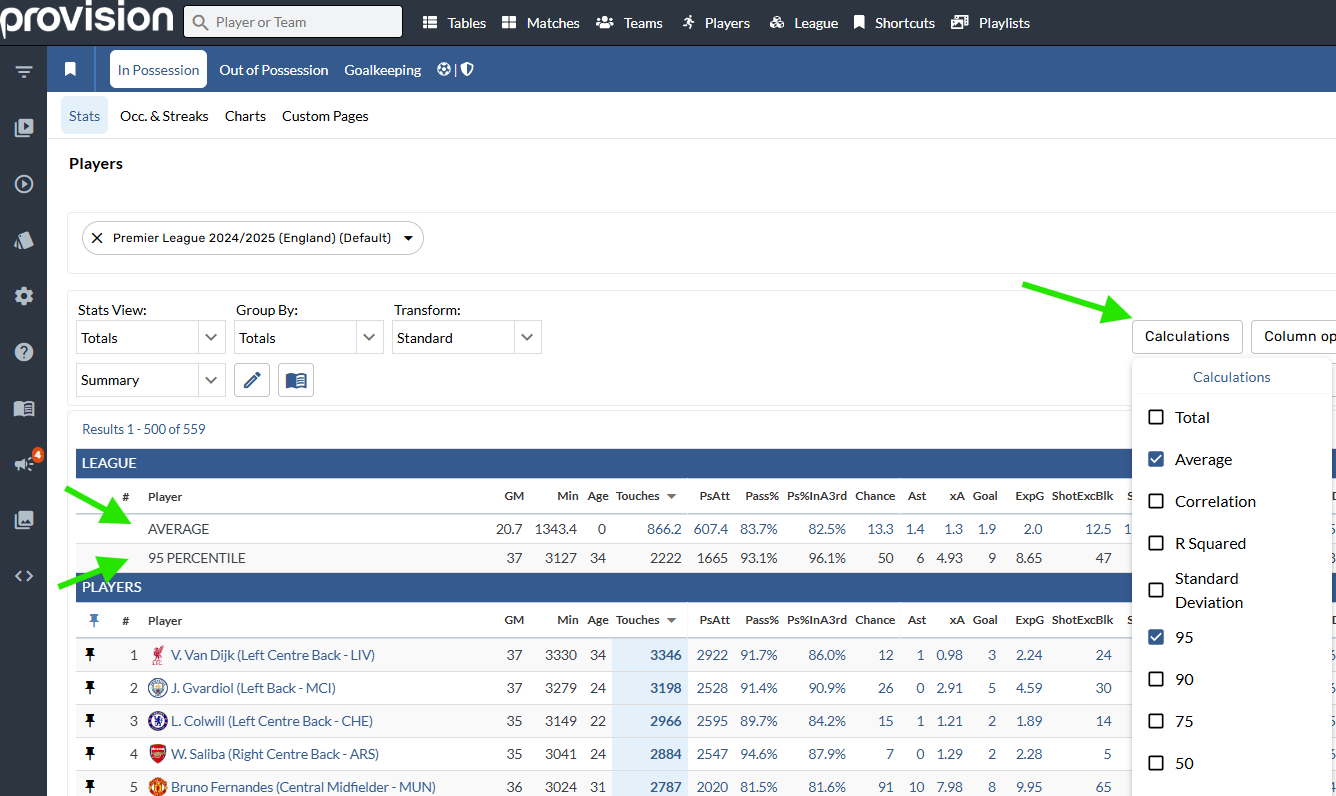The width and height of the screenshot is (1336, 796).
Task: Check the 90 percentile checkbox
Action: (x=1156, y=679)
